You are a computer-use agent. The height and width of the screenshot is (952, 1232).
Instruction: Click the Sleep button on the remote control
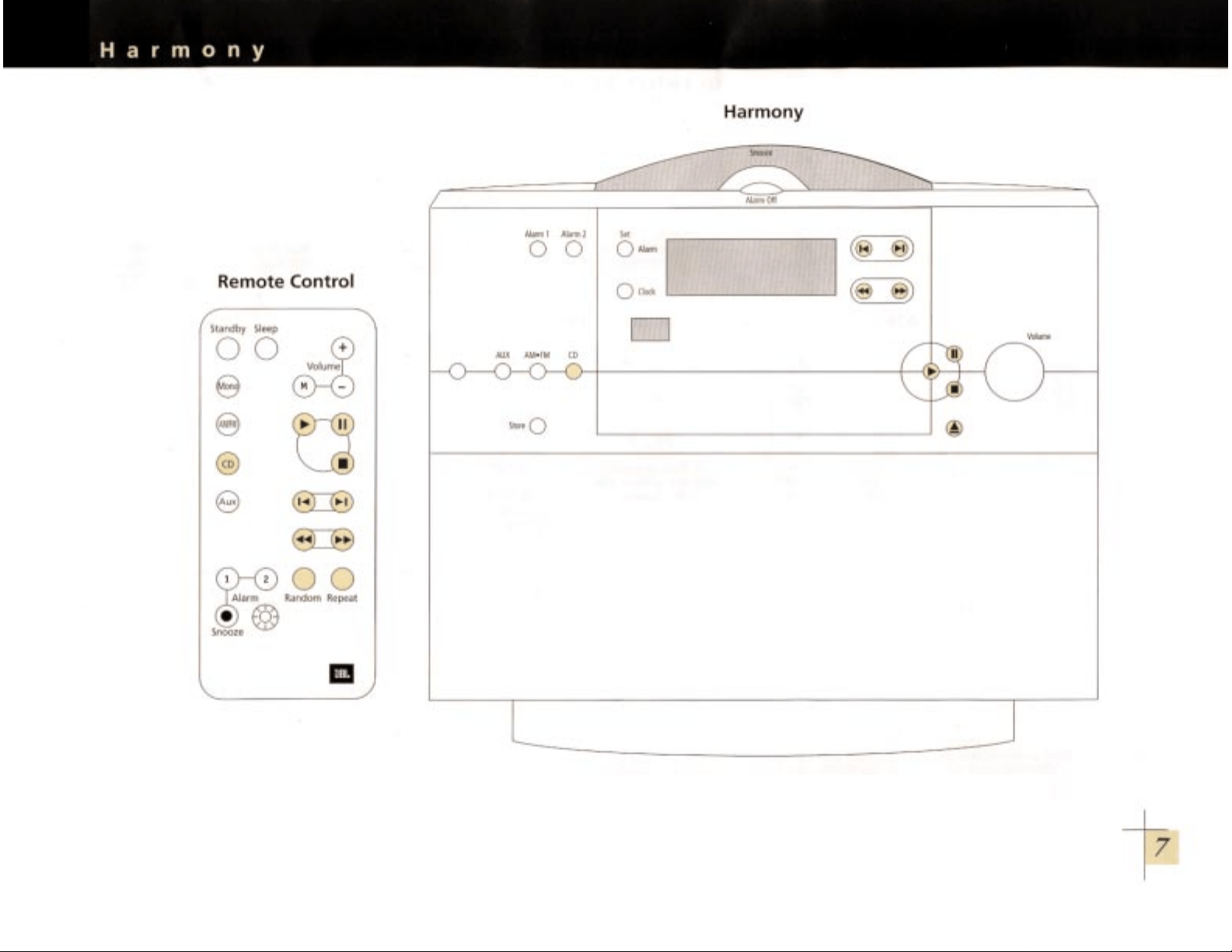266,349
